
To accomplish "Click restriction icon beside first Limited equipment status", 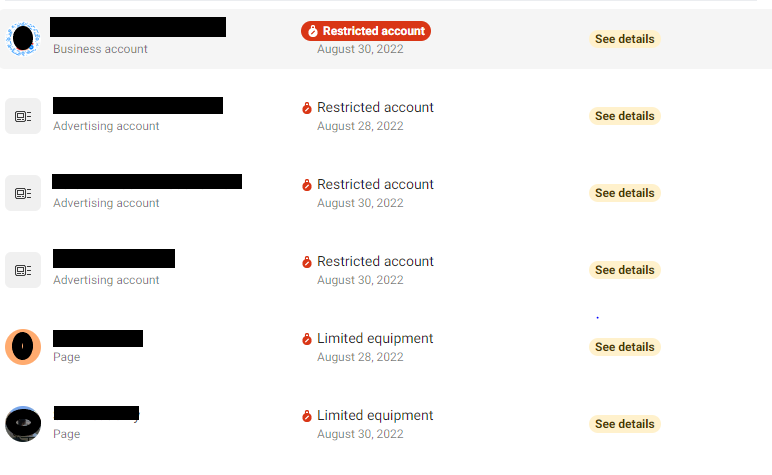I will (x=307, y=339).
